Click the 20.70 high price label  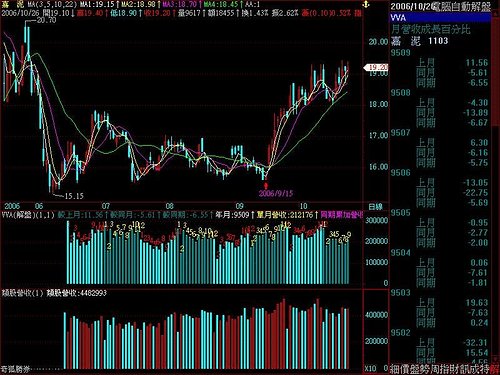pos(46,20)
